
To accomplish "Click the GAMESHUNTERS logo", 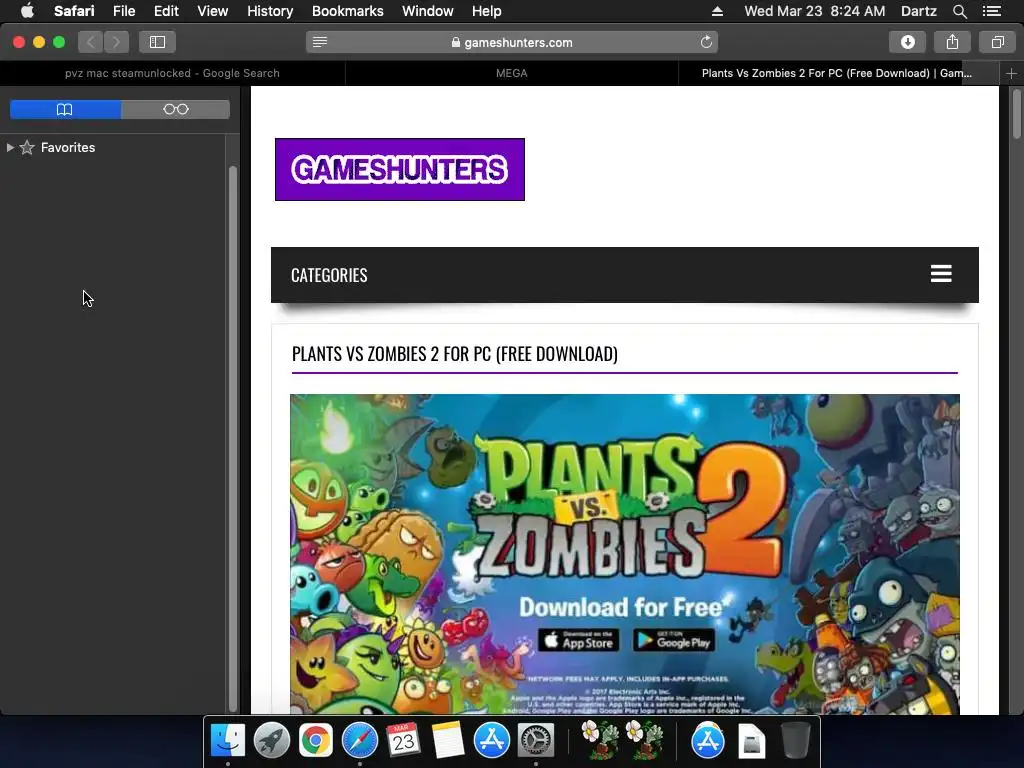I will point(400,169).
